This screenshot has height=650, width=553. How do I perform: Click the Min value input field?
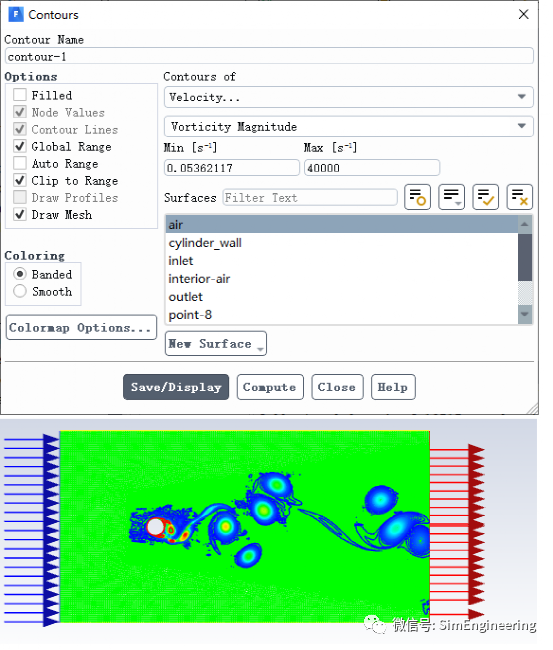coord(232,168)
